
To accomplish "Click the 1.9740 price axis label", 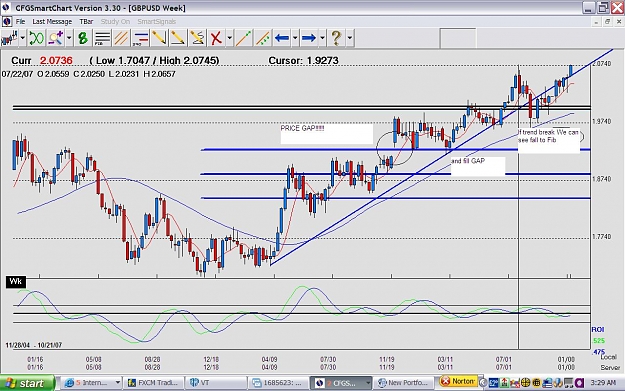I will click(601, 121).
